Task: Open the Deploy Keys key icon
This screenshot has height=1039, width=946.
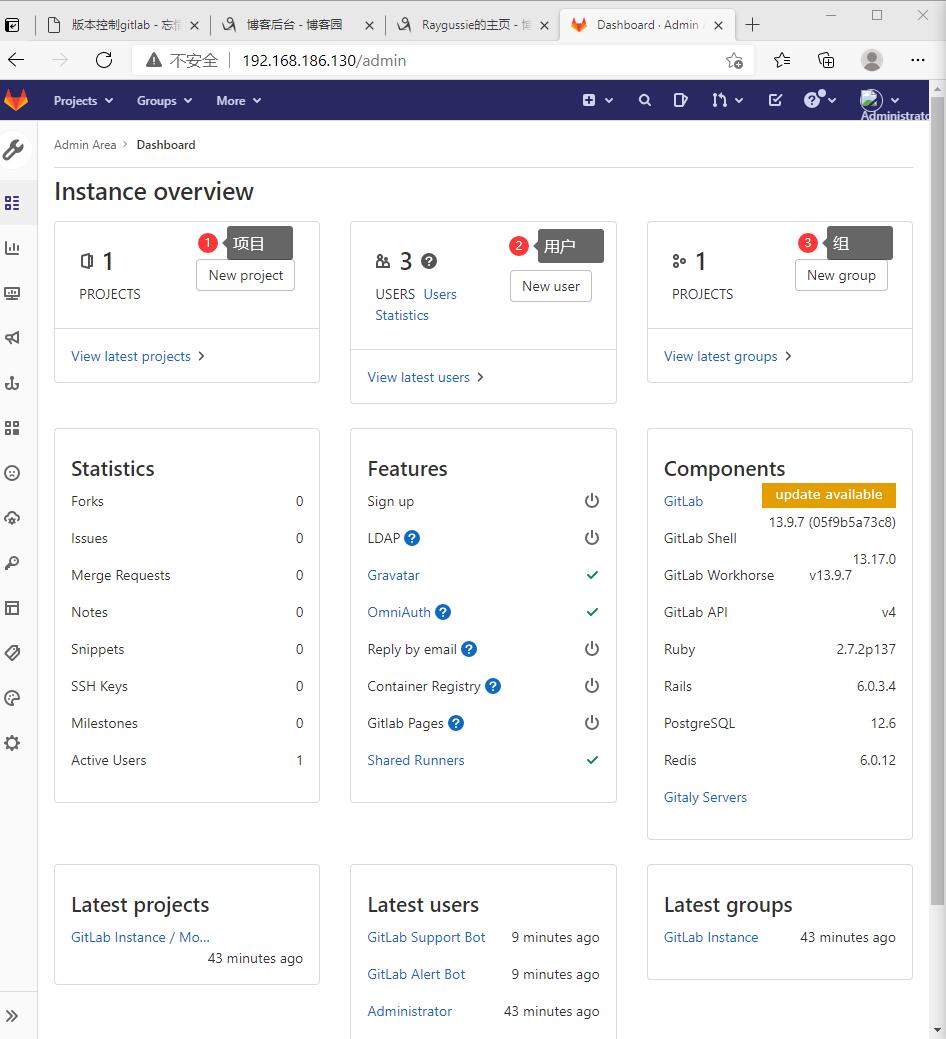Action: tap(12, 563)
